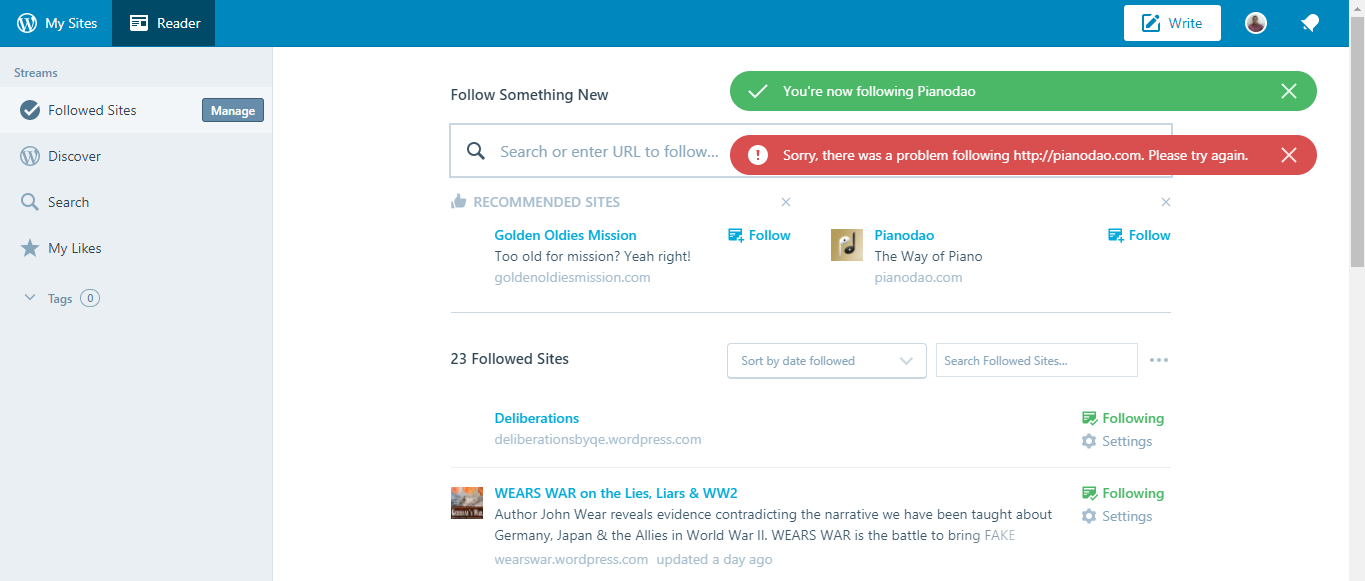Click the Manage button for Followed Sites

tap(233, 111)
